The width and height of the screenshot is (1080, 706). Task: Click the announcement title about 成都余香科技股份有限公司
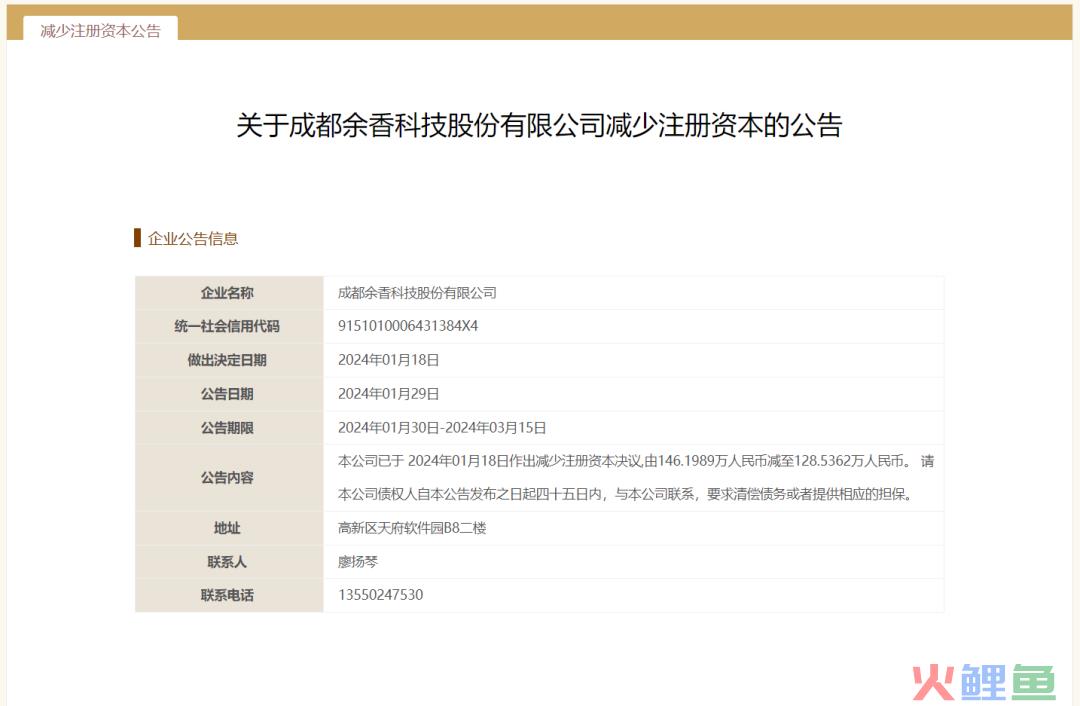click(x=539, y=125)
